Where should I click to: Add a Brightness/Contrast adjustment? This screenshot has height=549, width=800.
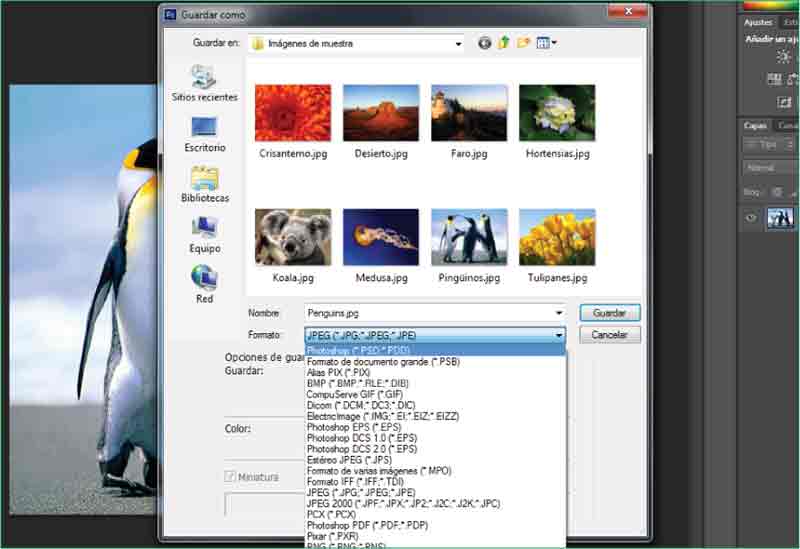784,57
